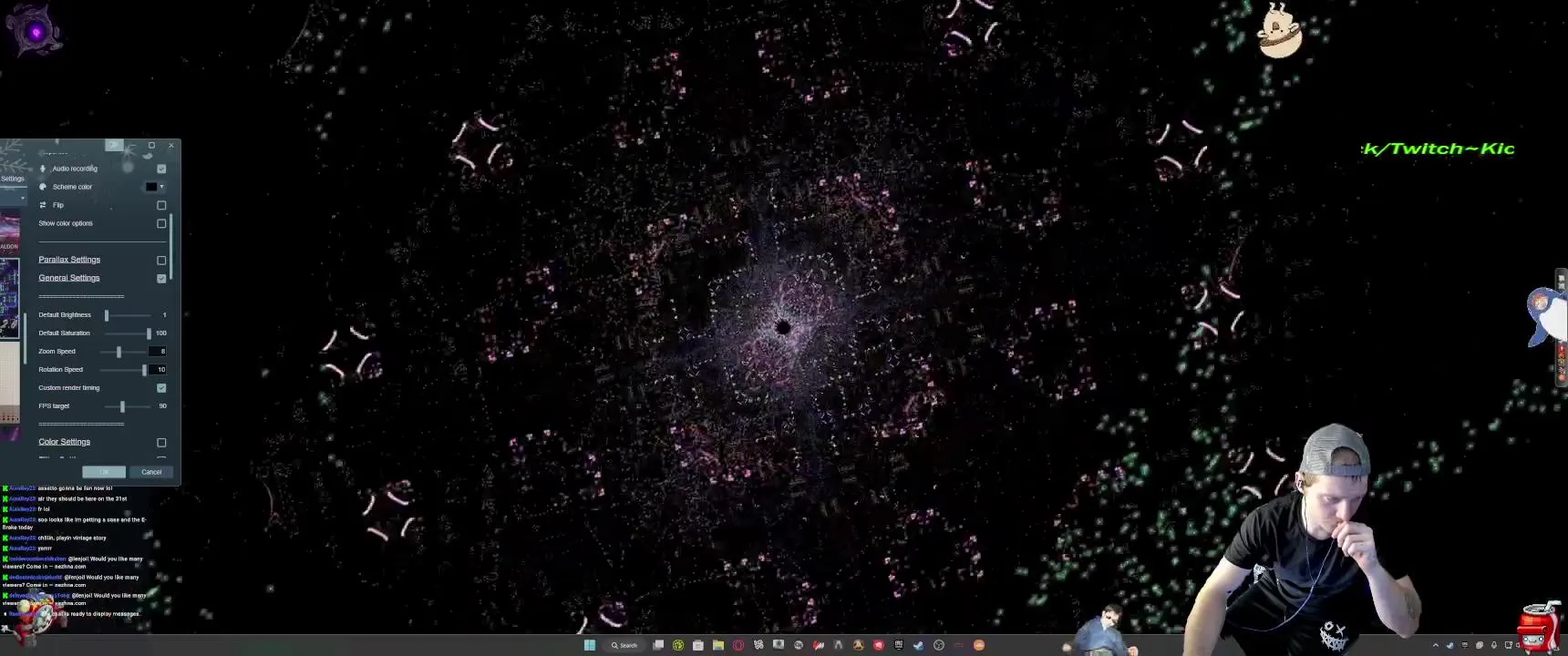Open the Scheme color dropdown arrow
The width and height of the screenshot is (1568, 656).
coord(162,187)
